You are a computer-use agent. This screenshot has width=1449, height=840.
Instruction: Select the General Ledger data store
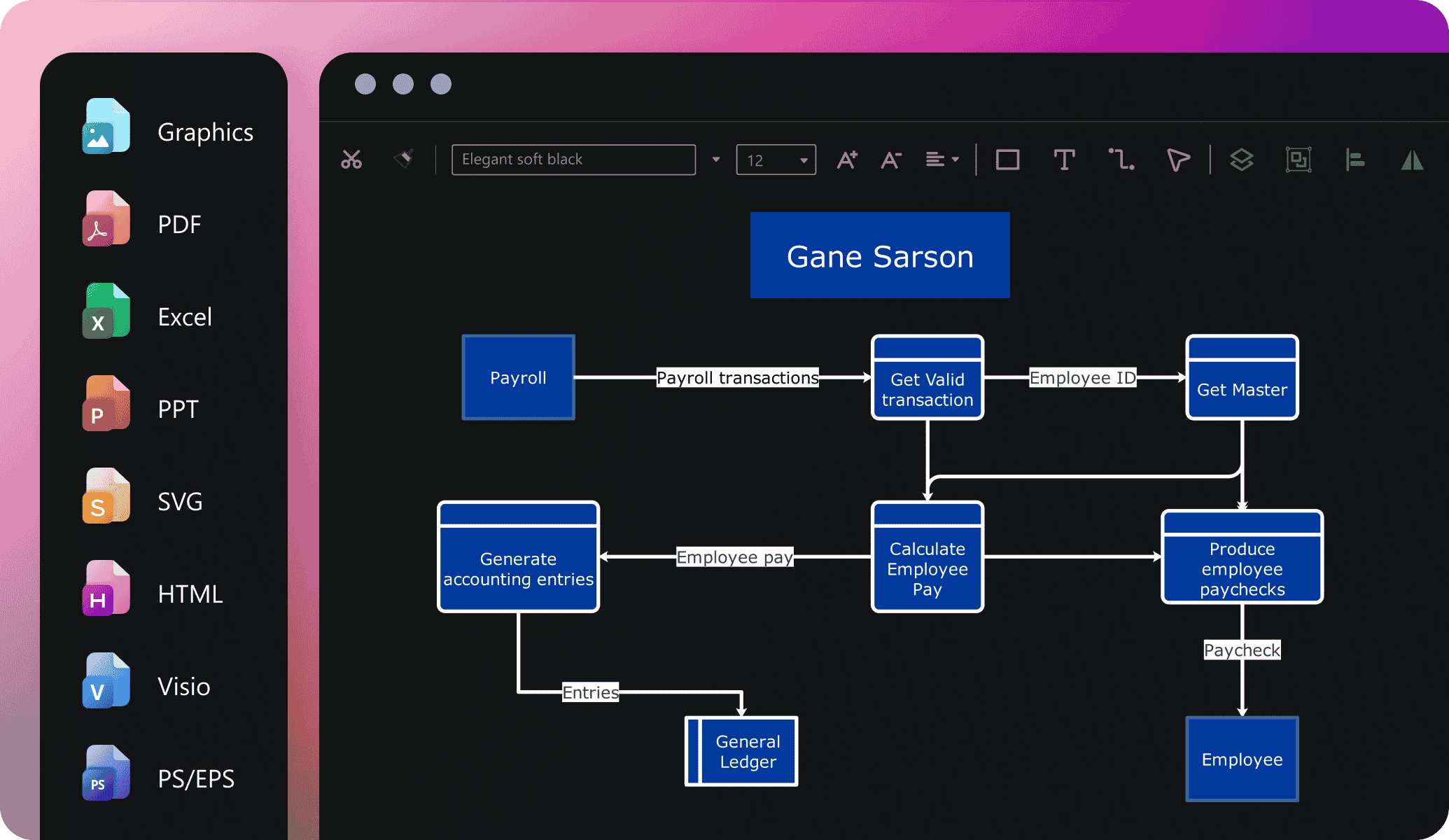pos(741,751)
